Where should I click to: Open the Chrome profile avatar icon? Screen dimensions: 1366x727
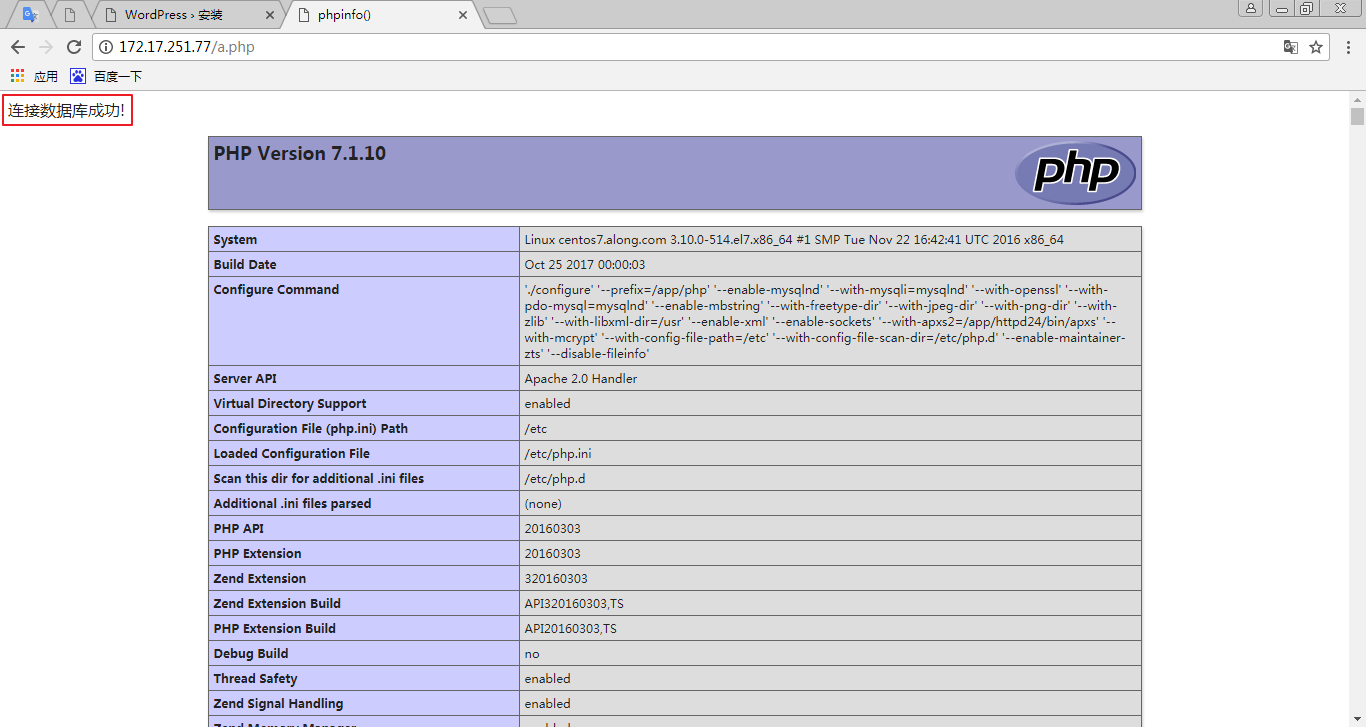tap(1250, 8)
